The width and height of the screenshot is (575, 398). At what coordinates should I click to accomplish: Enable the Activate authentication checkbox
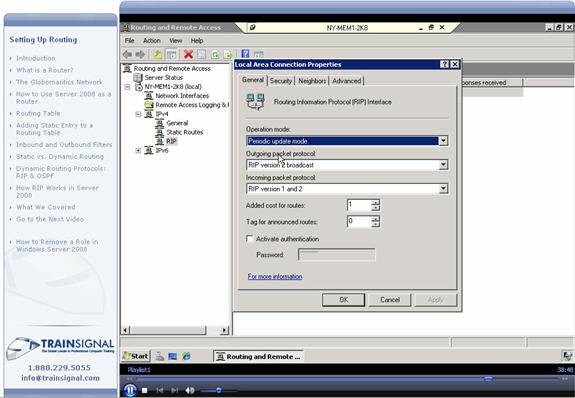click(250, 239)
